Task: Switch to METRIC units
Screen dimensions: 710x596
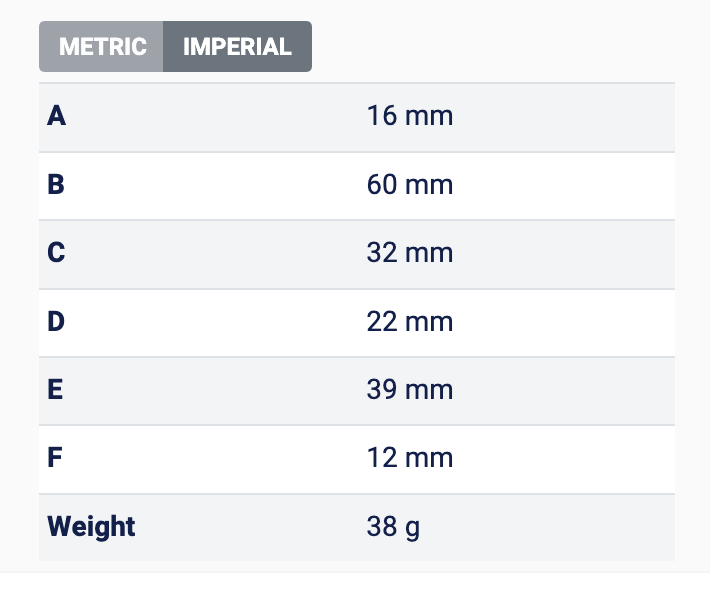Action: 102,47
